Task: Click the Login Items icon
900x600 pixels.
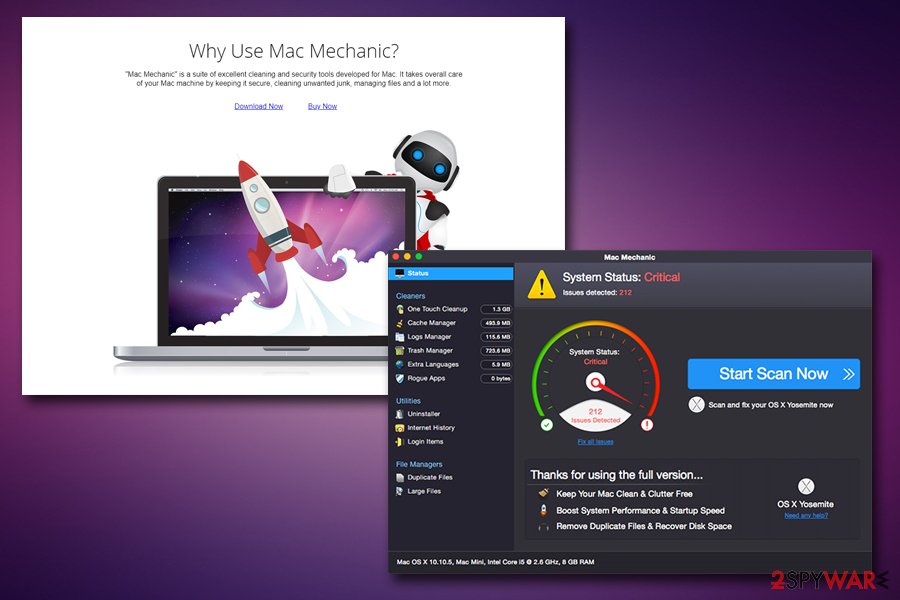Action: (399, 442)
